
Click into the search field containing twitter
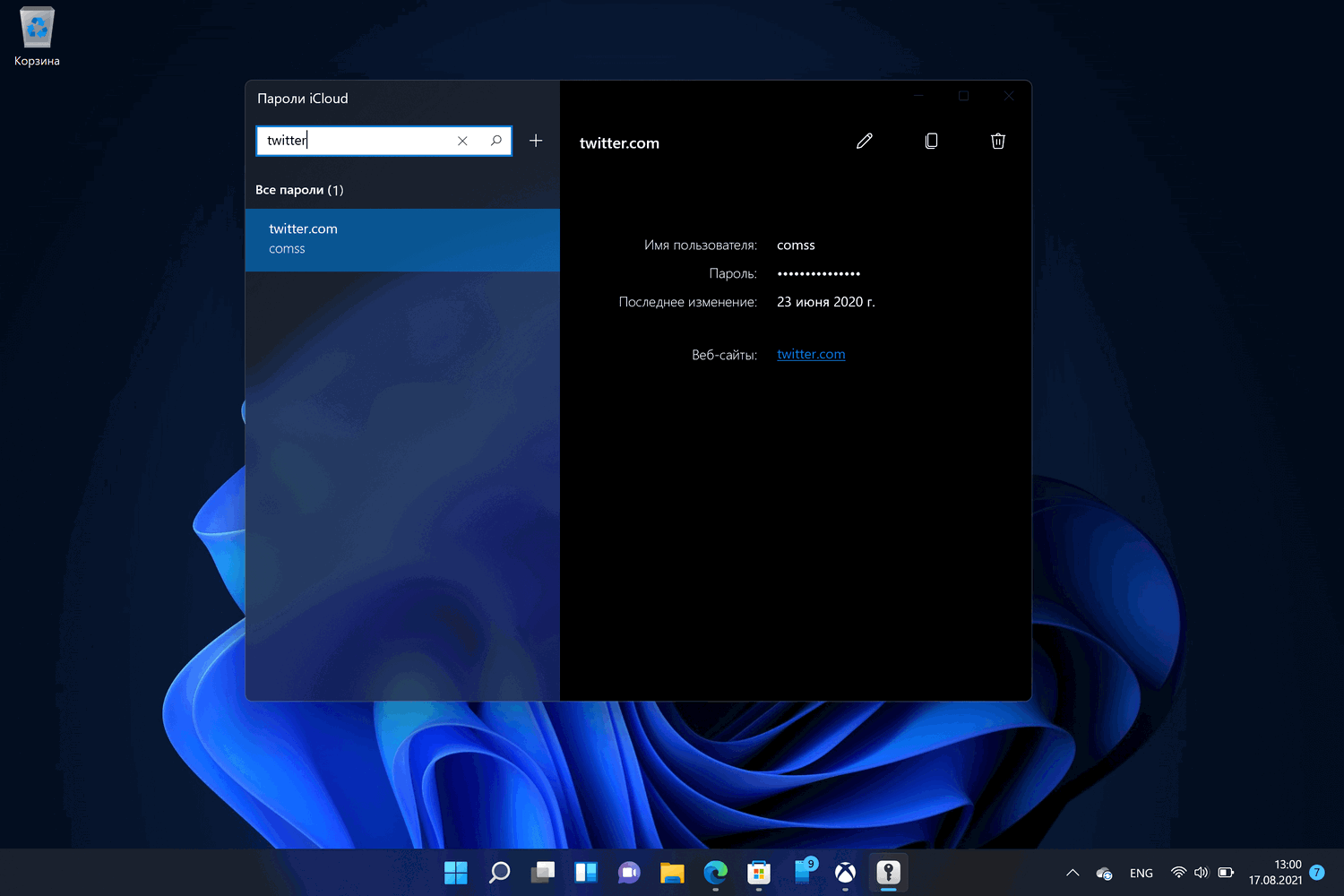coord(358,141)
